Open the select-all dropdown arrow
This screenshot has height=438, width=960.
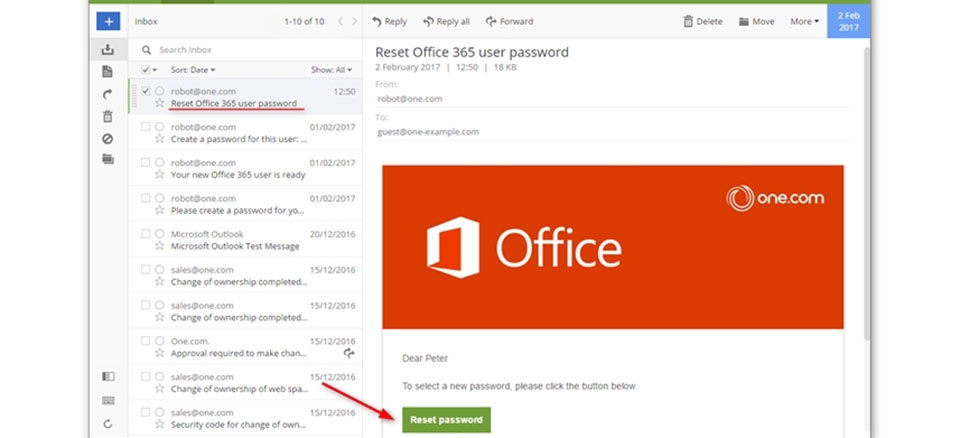pos(155,70)
